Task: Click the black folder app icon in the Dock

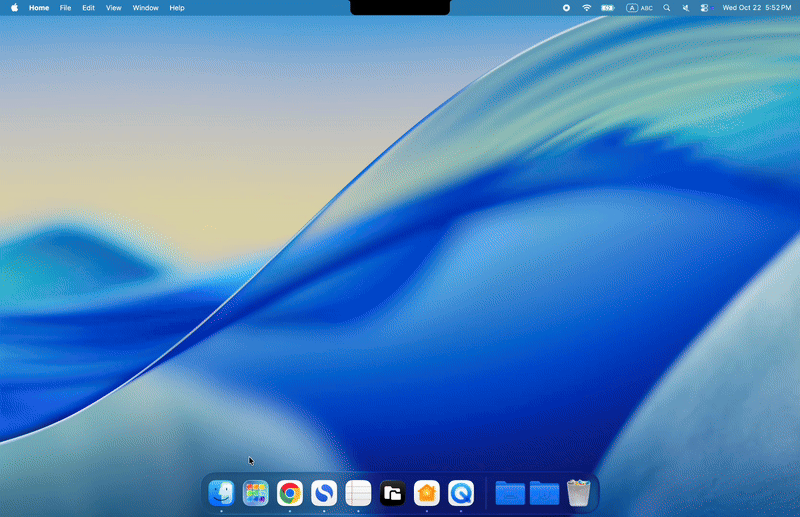Action: (392, 493)
